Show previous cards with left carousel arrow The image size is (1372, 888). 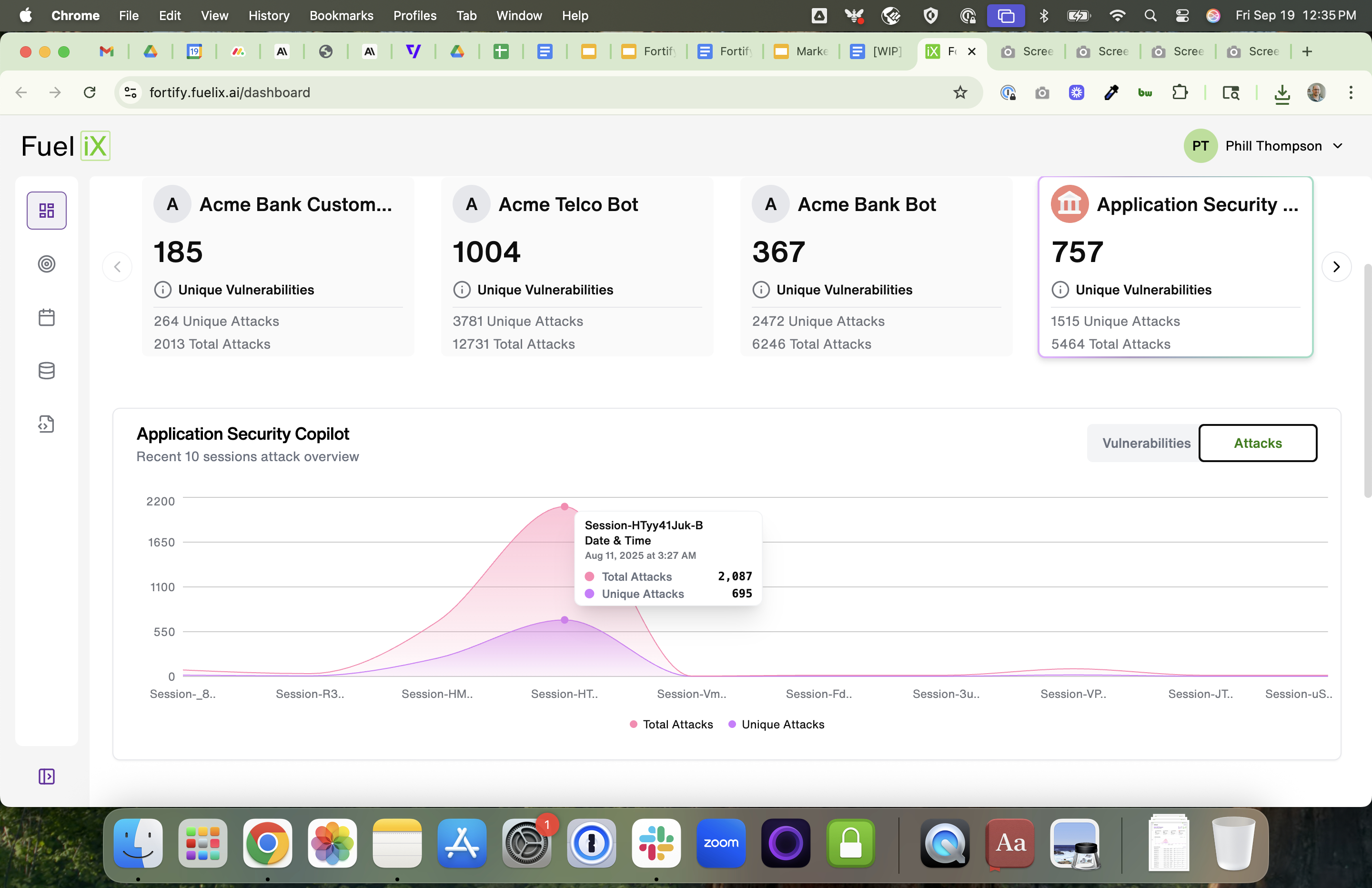pos(117,266)
